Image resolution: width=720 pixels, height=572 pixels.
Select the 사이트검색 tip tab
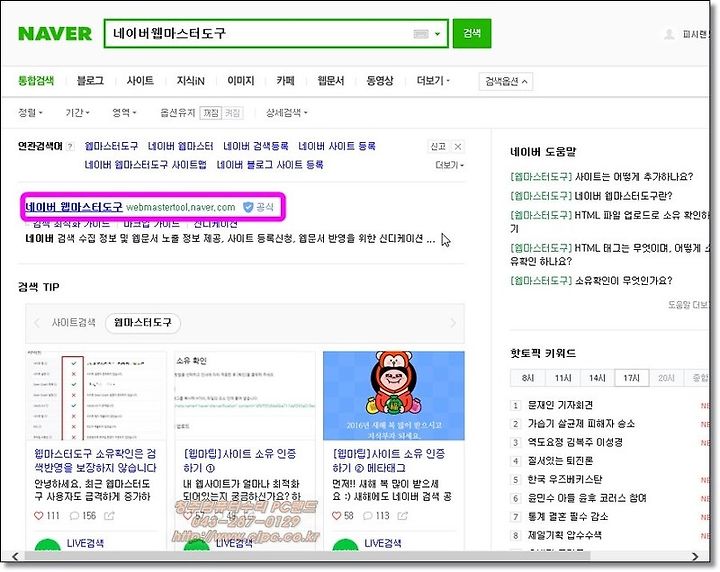point(73,322)
